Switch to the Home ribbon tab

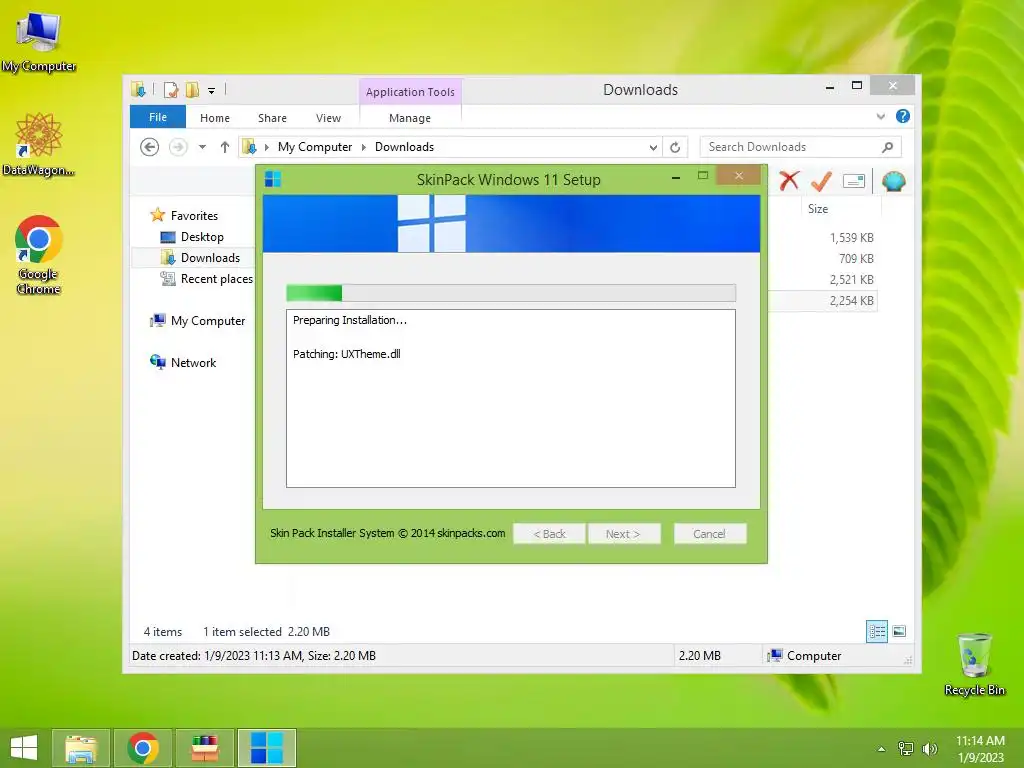click(215, 118)
